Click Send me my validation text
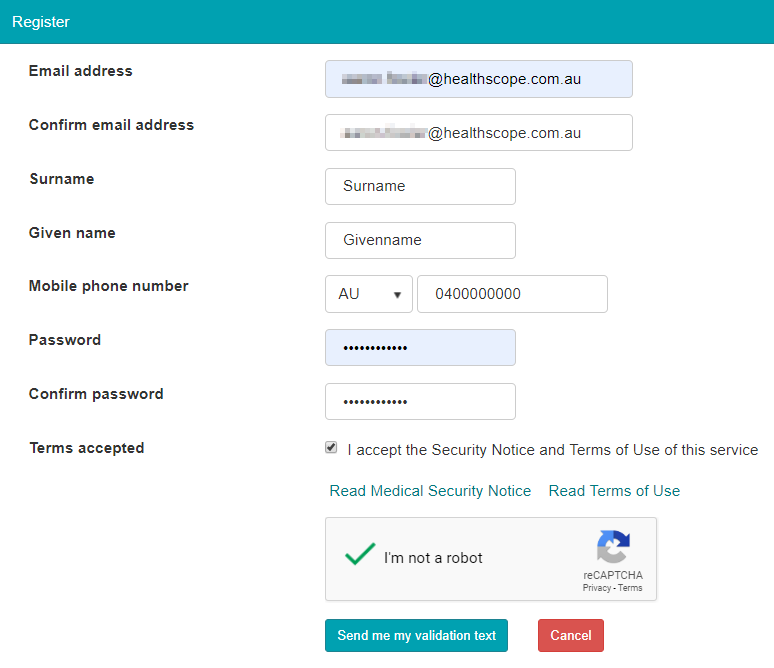This screenshot has height=668, width=774. (x=416, y=636)
